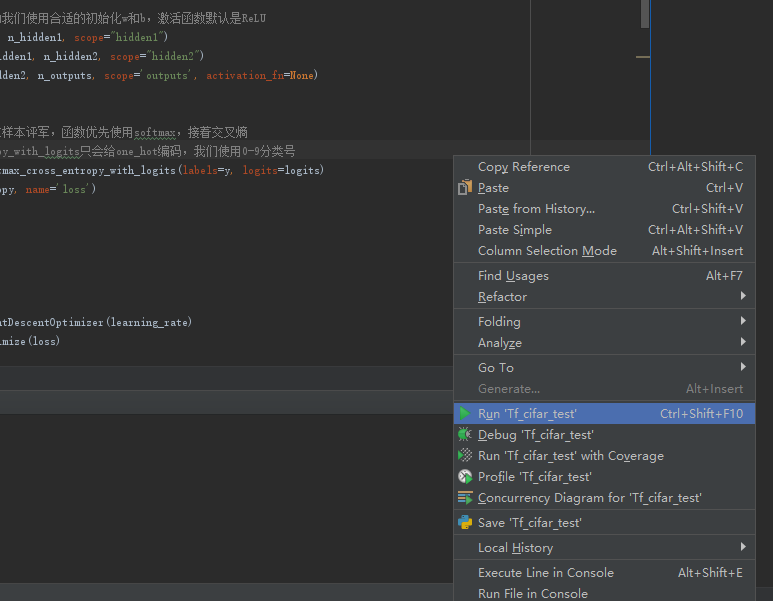Screen dimensions: 773x601
Task: Click the Debug bug icon in context menu
Action: pyautogui.click(x=465, y=435)
